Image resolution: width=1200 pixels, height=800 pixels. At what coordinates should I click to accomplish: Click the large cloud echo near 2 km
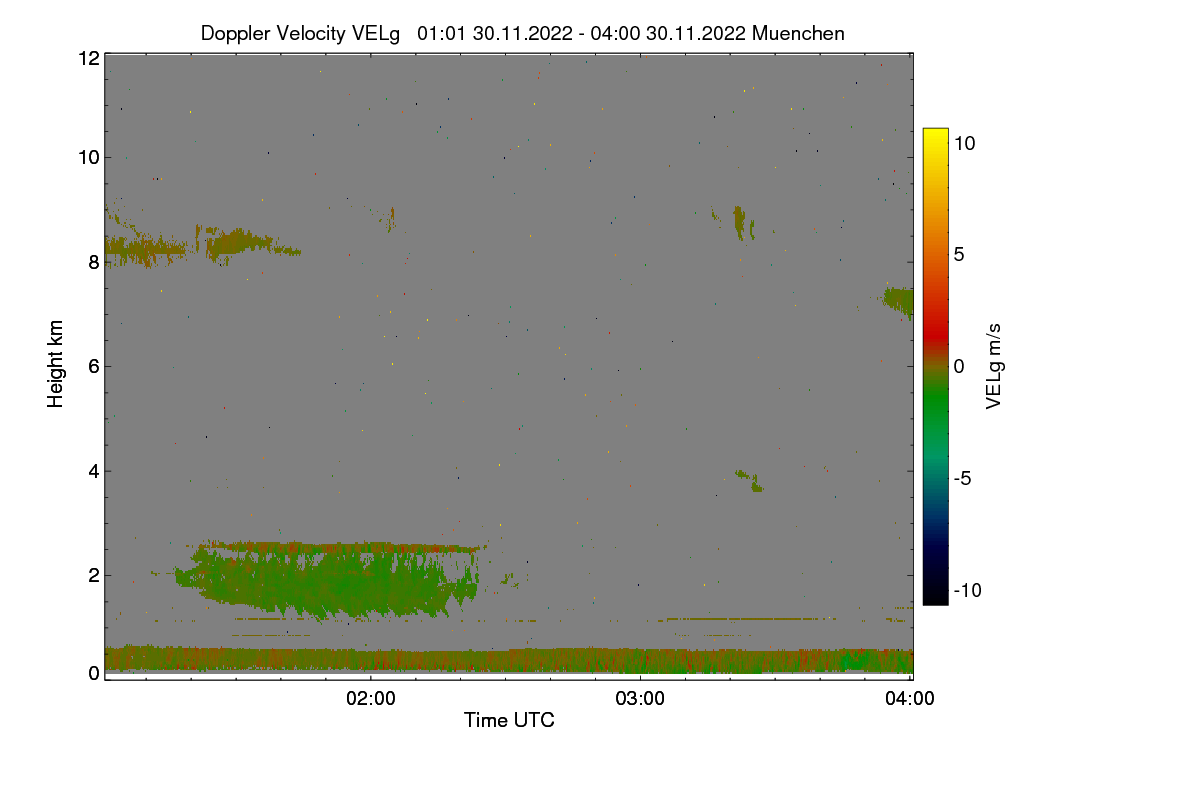click(330, 580)
